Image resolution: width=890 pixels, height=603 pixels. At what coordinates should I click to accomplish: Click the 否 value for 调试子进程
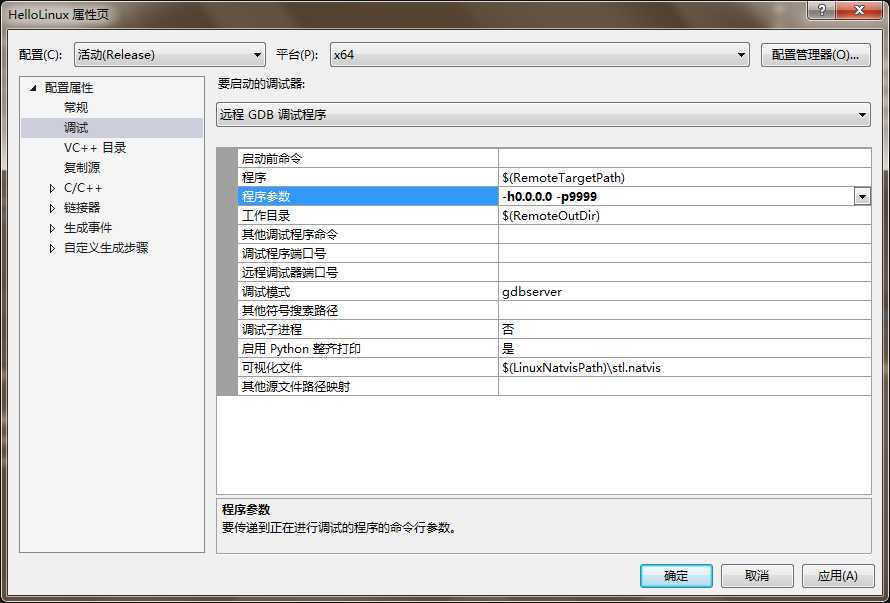tap(684, 330)
